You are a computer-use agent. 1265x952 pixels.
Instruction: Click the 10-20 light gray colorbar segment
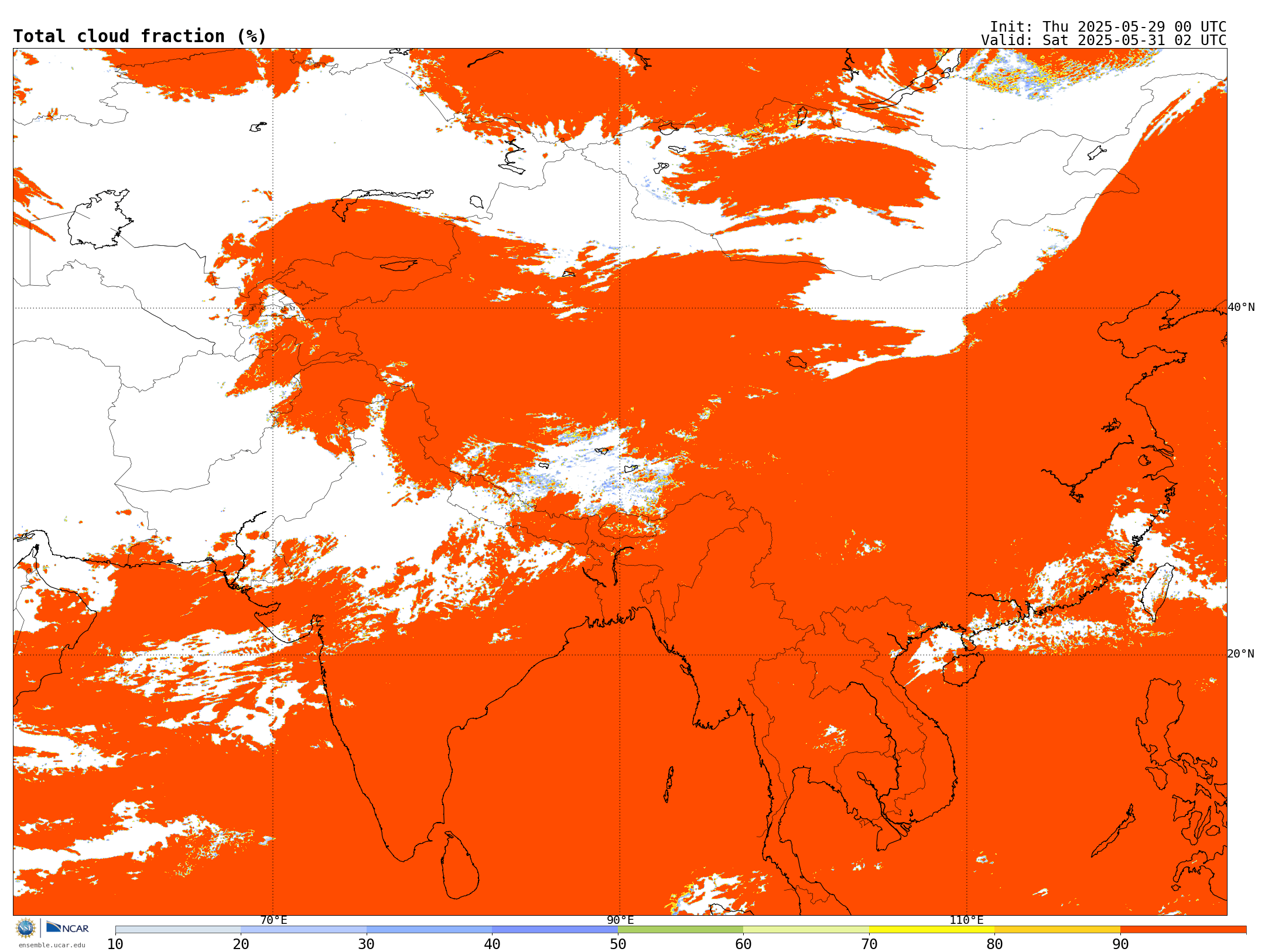pos(178,930)
